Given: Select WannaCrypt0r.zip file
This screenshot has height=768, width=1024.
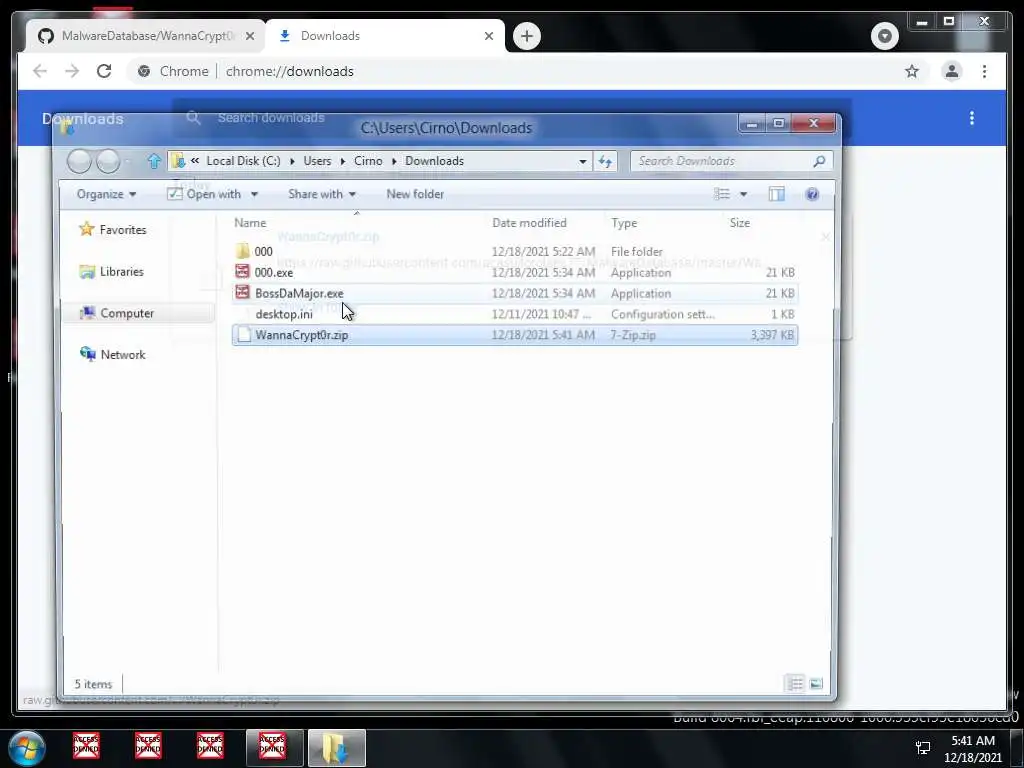Looking at the screenshot, I should 515,335.
